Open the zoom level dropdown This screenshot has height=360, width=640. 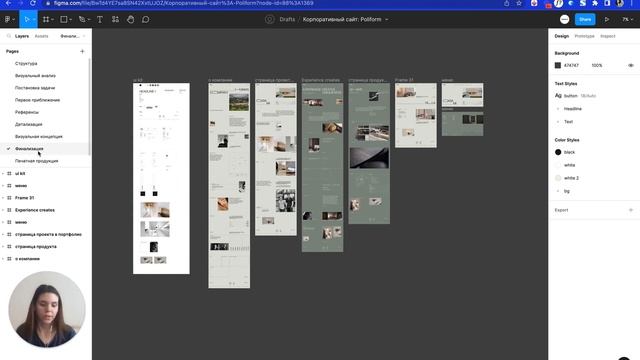[628, 19]
